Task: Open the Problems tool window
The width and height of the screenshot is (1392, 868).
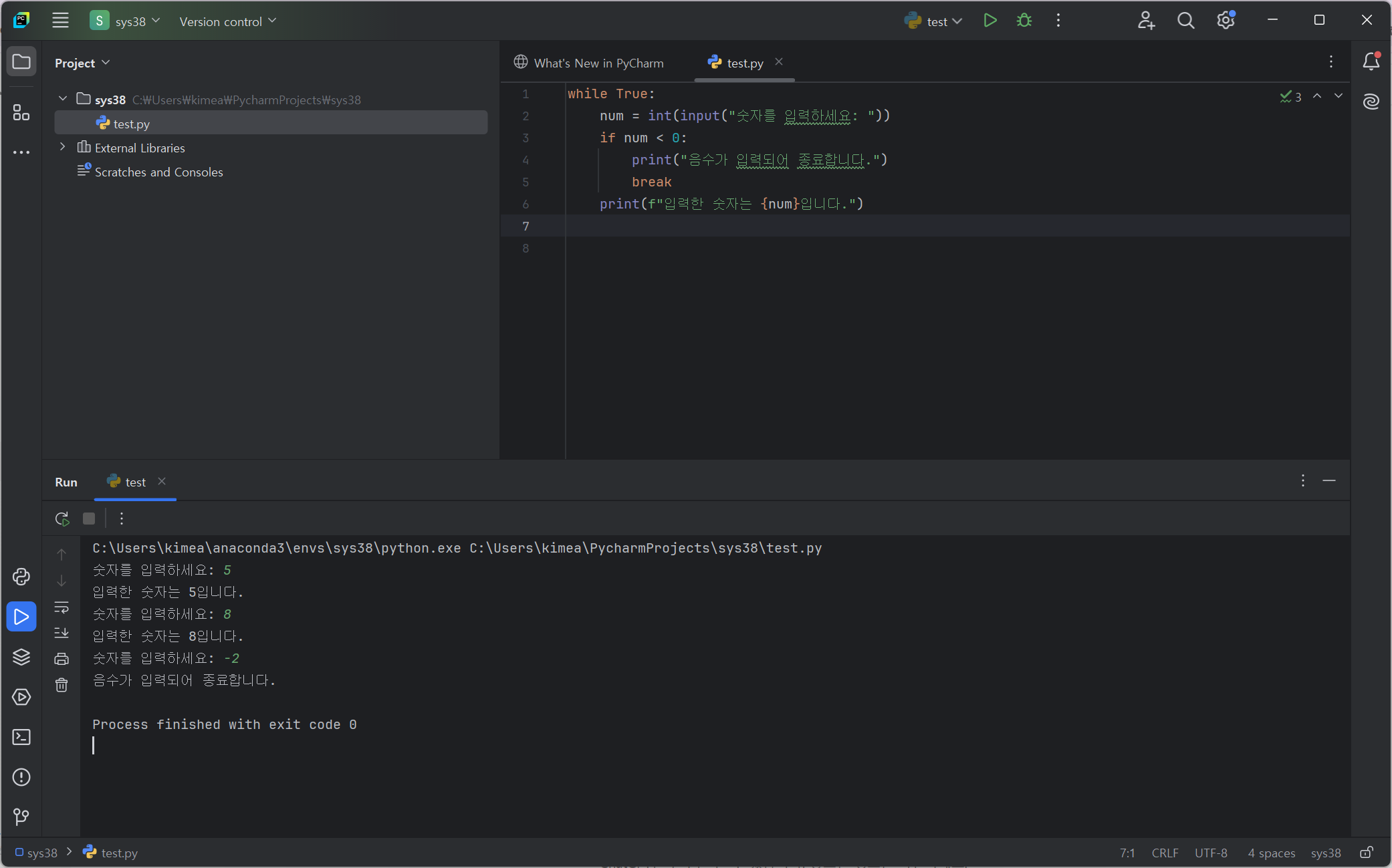Action: 21,777
